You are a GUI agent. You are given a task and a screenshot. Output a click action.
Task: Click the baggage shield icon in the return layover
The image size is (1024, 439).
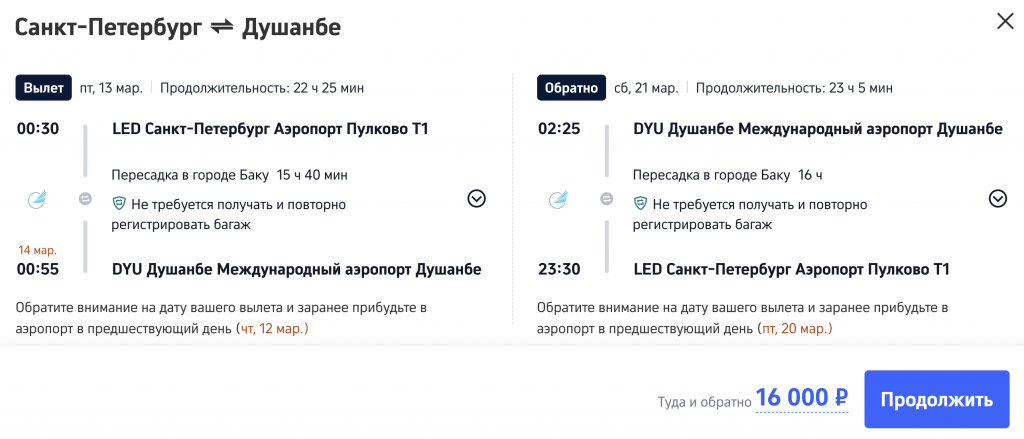pos(640,204)
